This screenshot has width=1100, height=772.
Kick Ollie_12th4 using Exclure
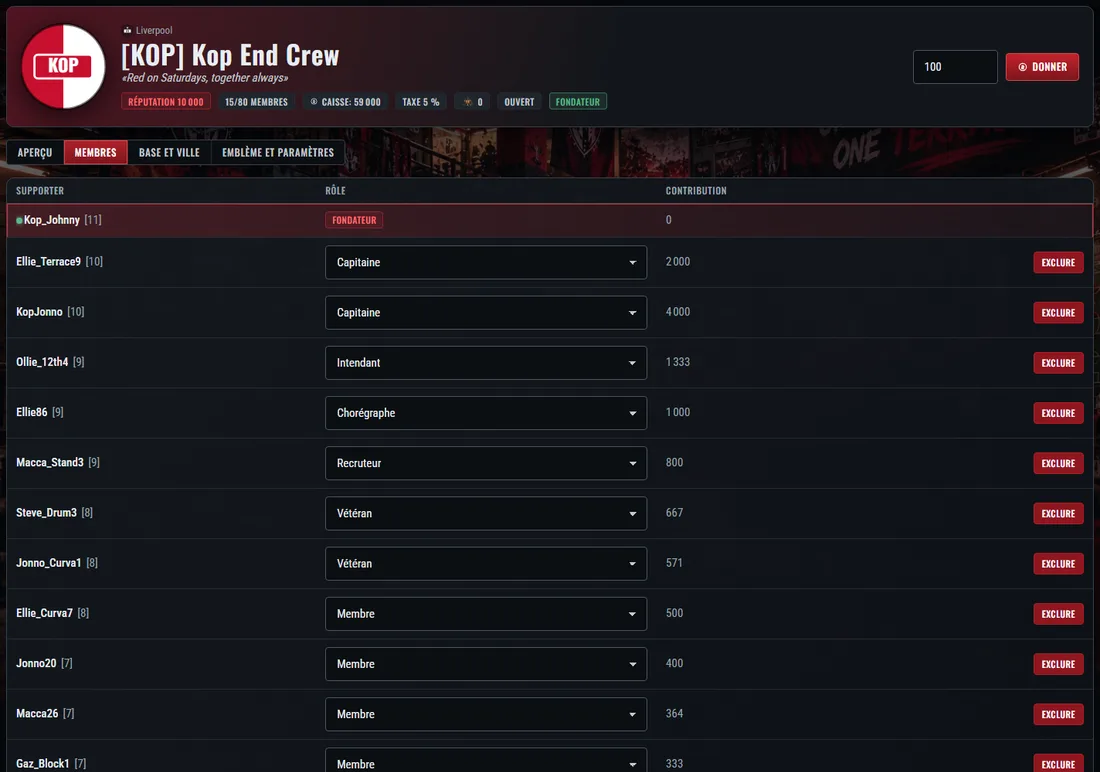[1058, 363]
